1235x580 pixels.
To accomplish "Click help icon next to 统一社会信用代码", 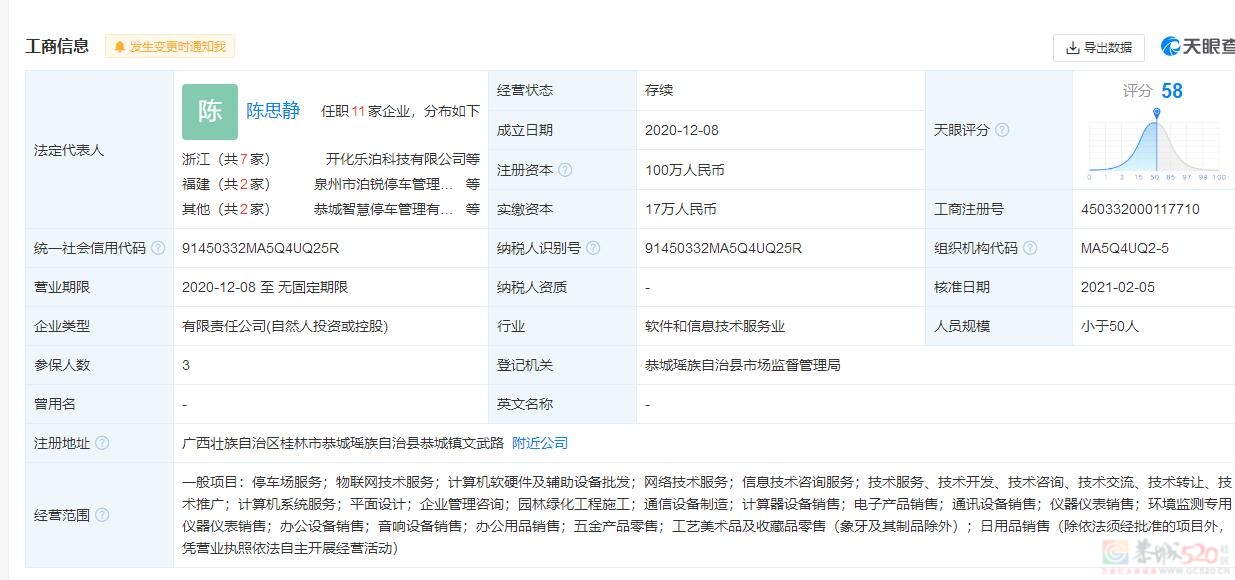I will coord(158,248).
